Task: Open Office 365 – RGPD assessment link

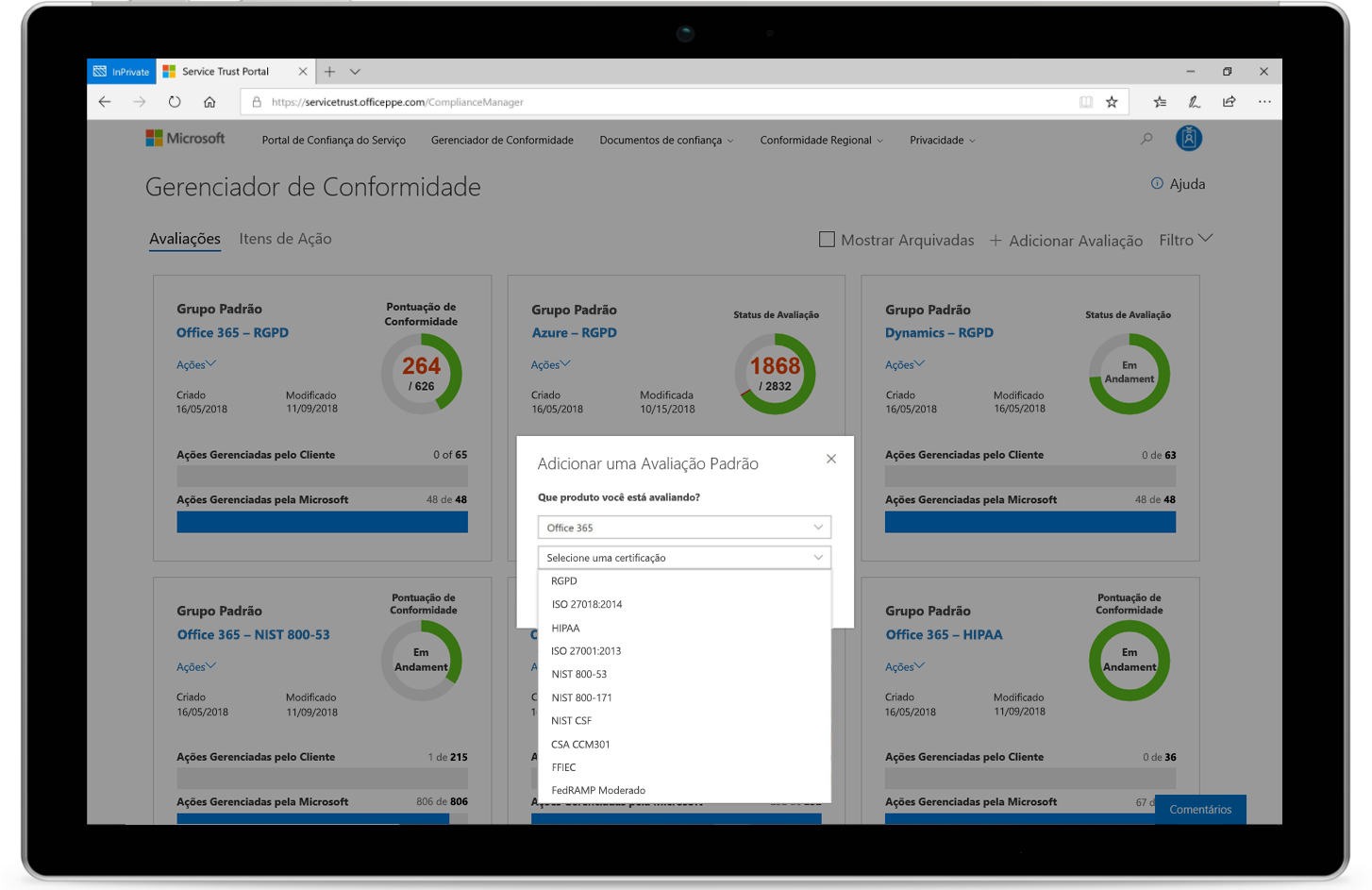Action: tap(232, 332)
